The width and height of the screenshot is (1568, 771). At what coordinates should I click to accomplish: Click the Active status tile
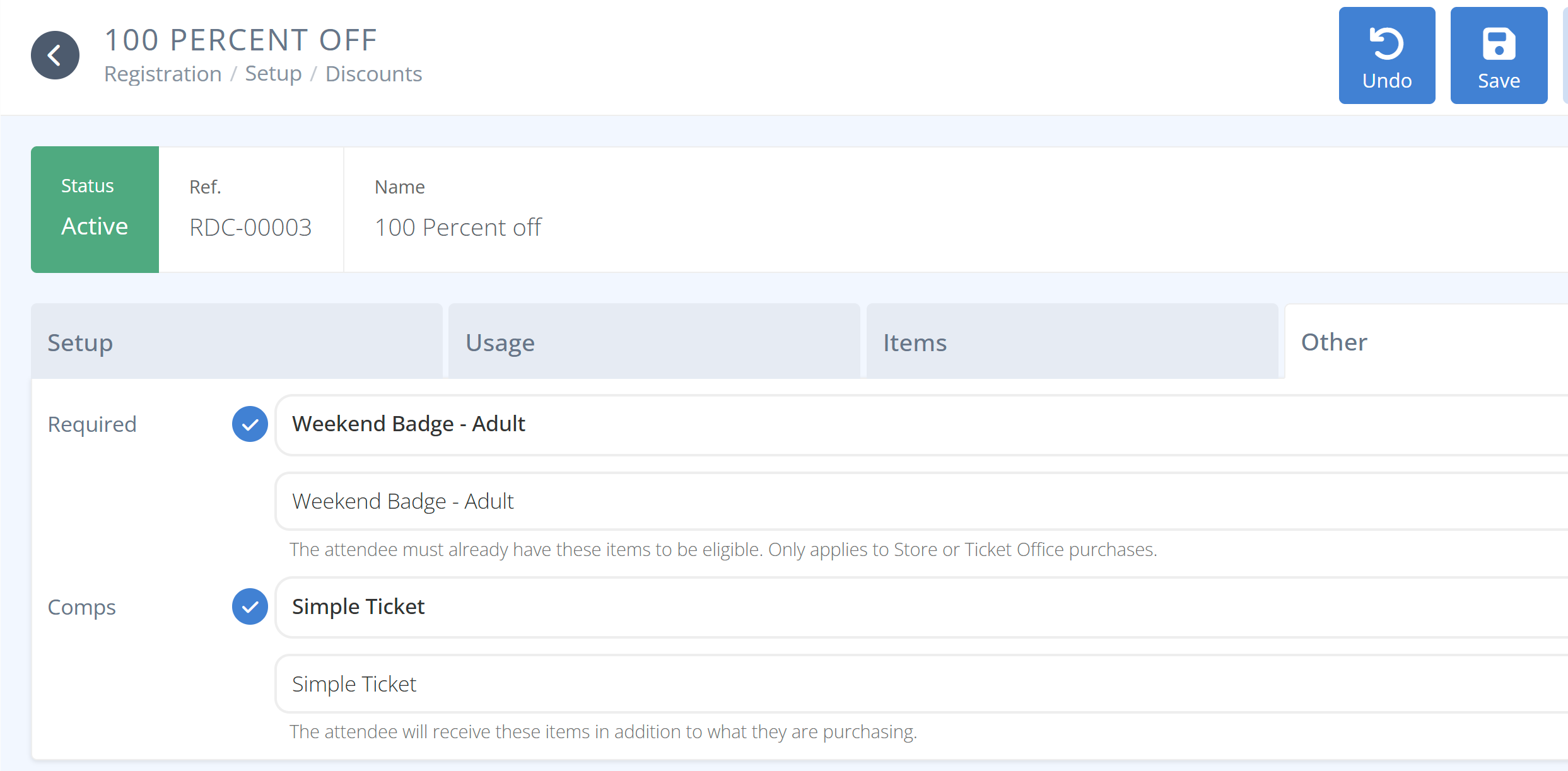click(x=95, y=209)
